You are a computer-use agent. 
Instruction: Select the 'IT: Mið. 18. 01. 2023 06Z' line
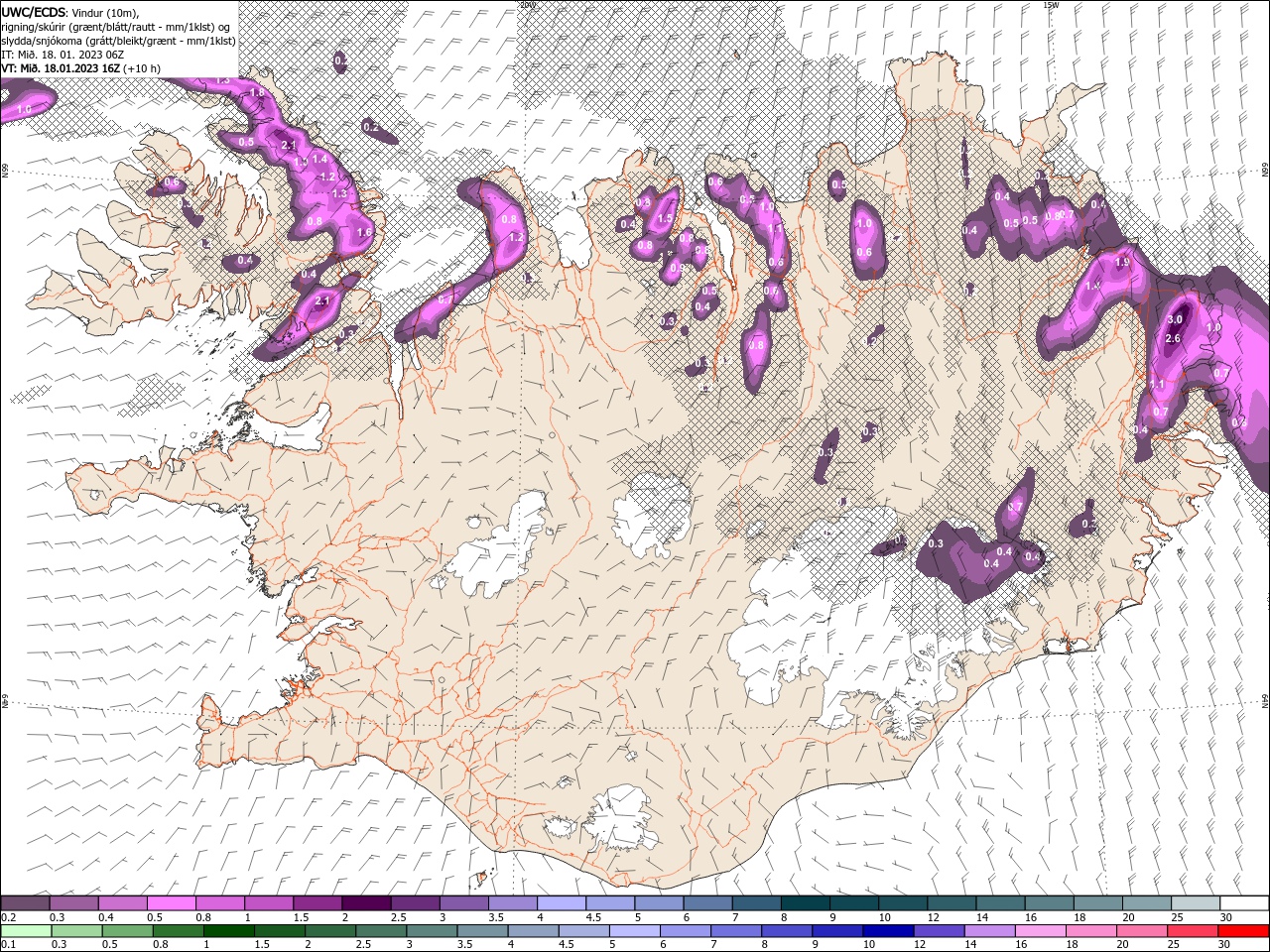pyautogui.click(x=63, y=55)
